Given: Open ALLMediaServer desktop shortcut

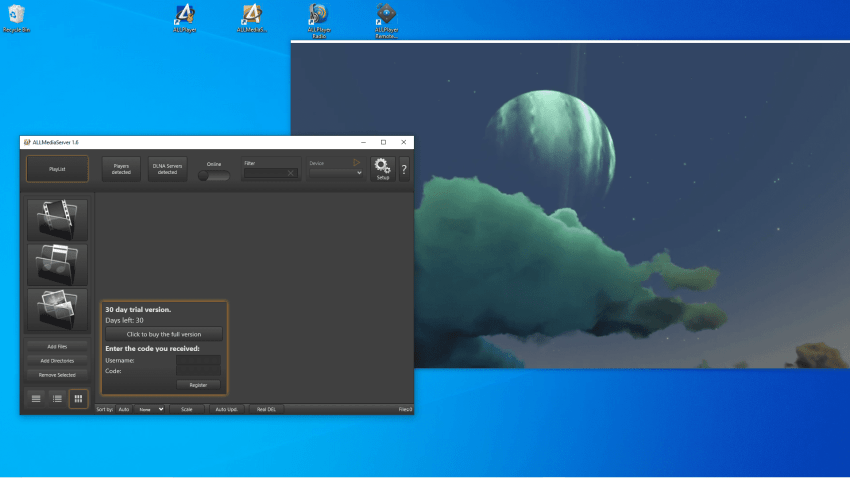Looking at the screenshot, I should pyautogui.click(x=252, y=18).
